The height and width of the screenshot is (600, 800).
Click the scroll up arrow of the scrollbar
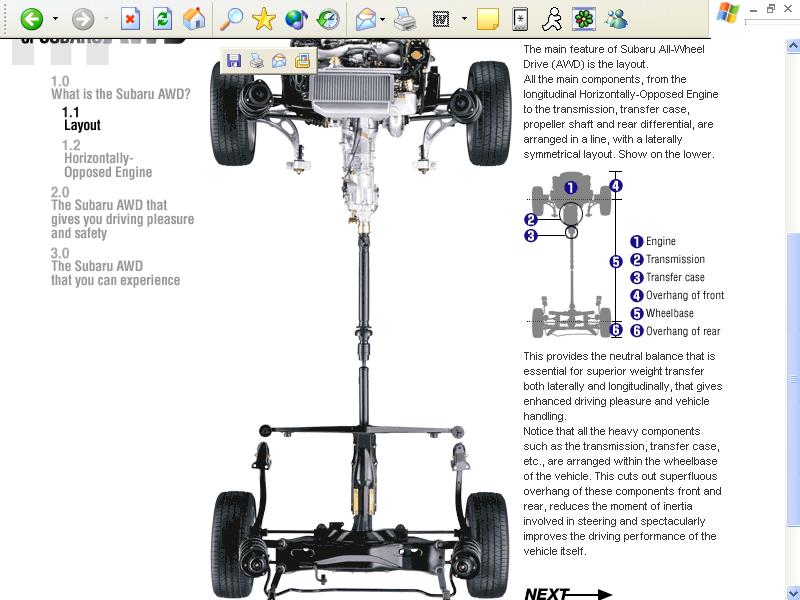(793, 46)
